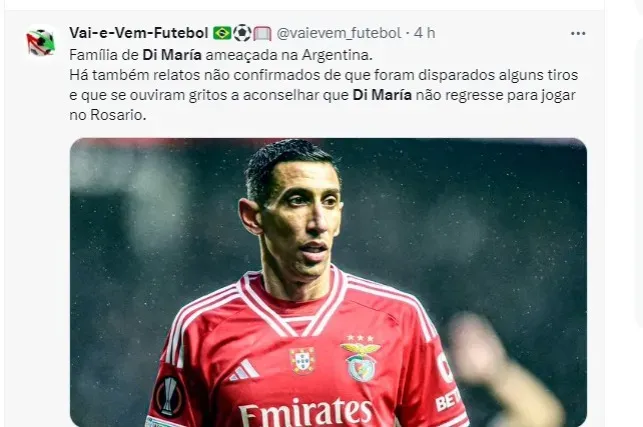Click the word Rosario in tweet text

116,115
